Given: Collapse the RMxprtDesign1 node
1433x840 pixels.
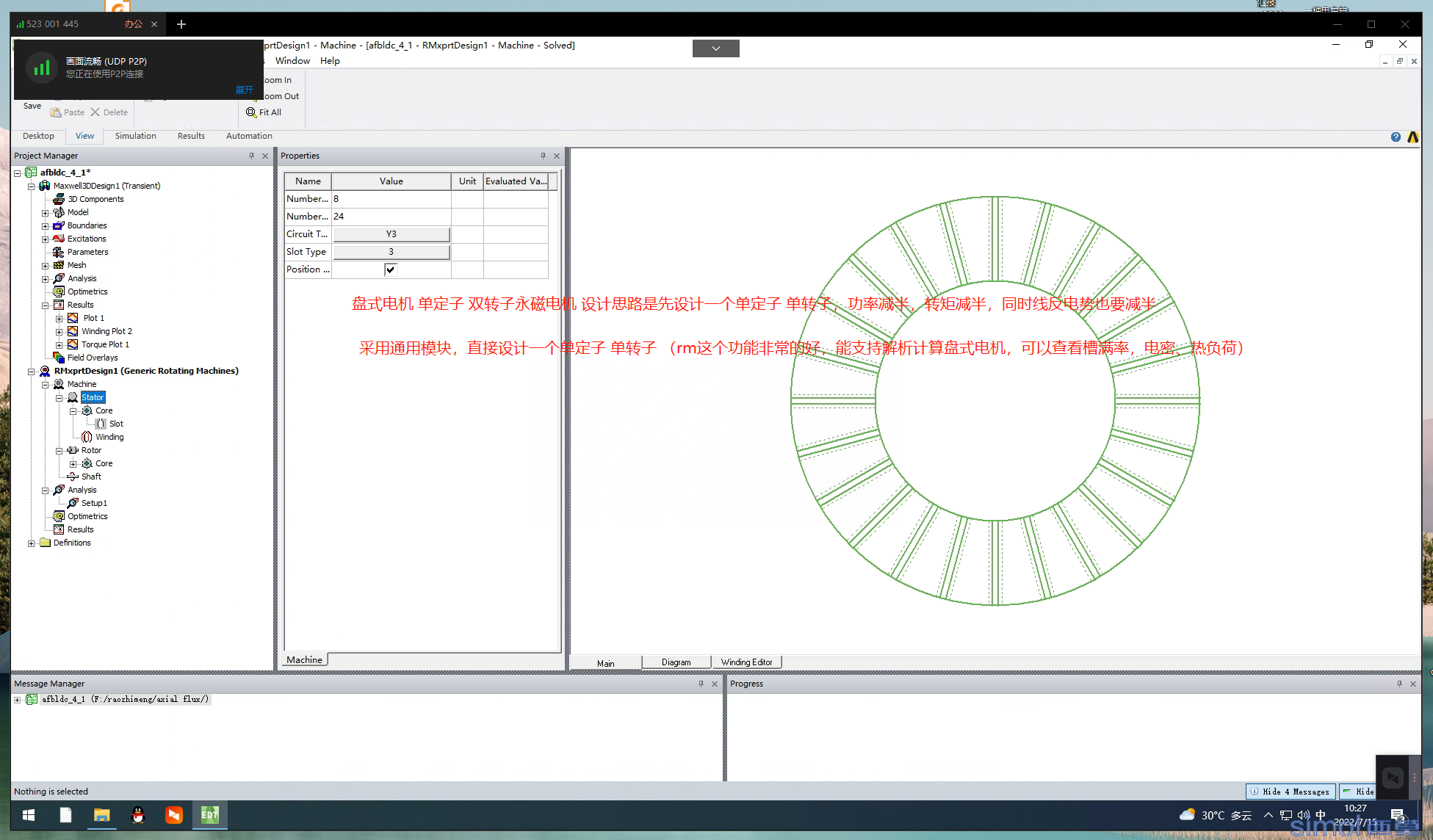Looking at the screenshot, I should point(31,372).
